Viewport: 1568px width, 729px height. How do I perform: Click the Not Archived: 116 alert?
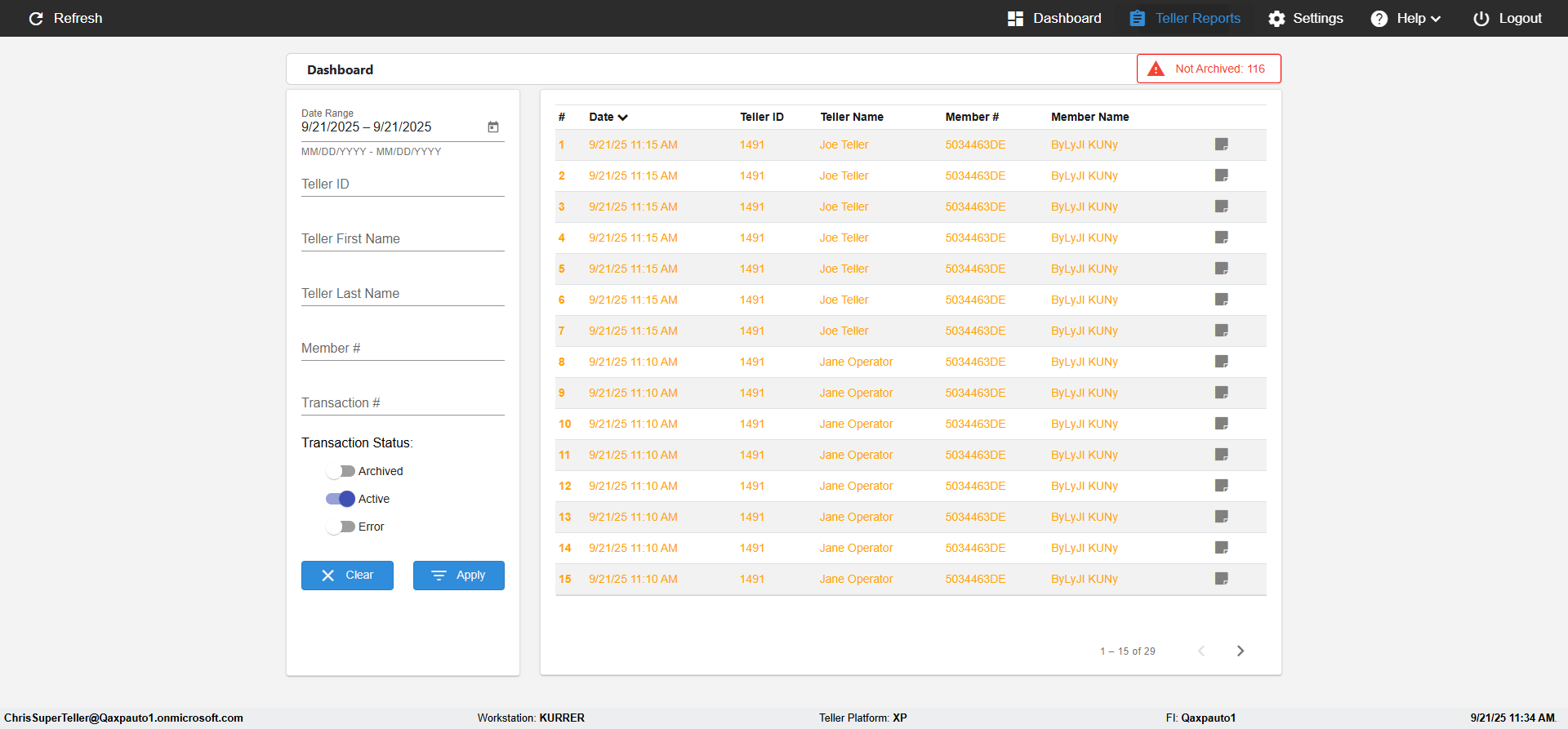pyautogui.click(x=1209, y=69)
